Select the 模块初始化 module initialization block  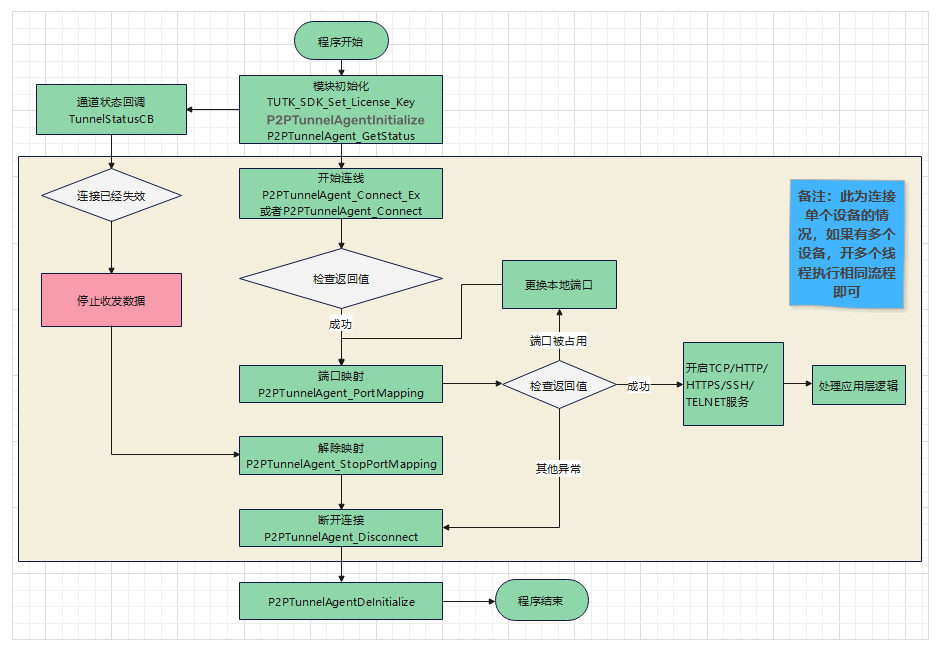340,109
